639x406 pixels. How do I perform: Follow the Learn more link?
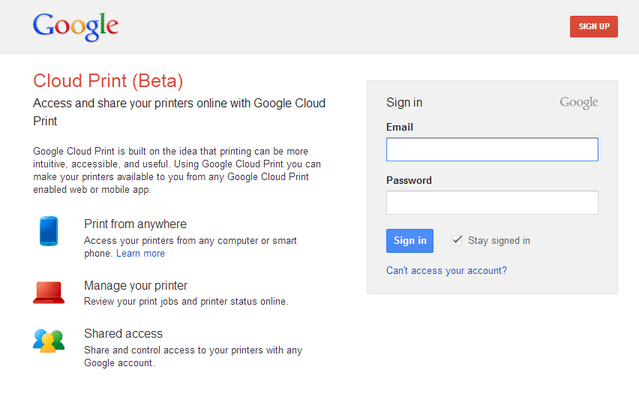141,253
